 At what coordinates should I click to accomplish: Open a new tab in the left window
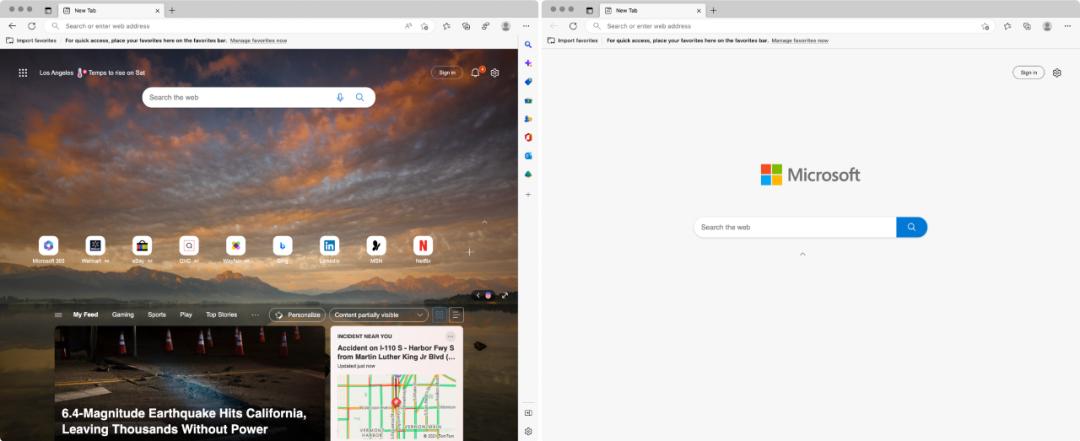tap(172, 10)
